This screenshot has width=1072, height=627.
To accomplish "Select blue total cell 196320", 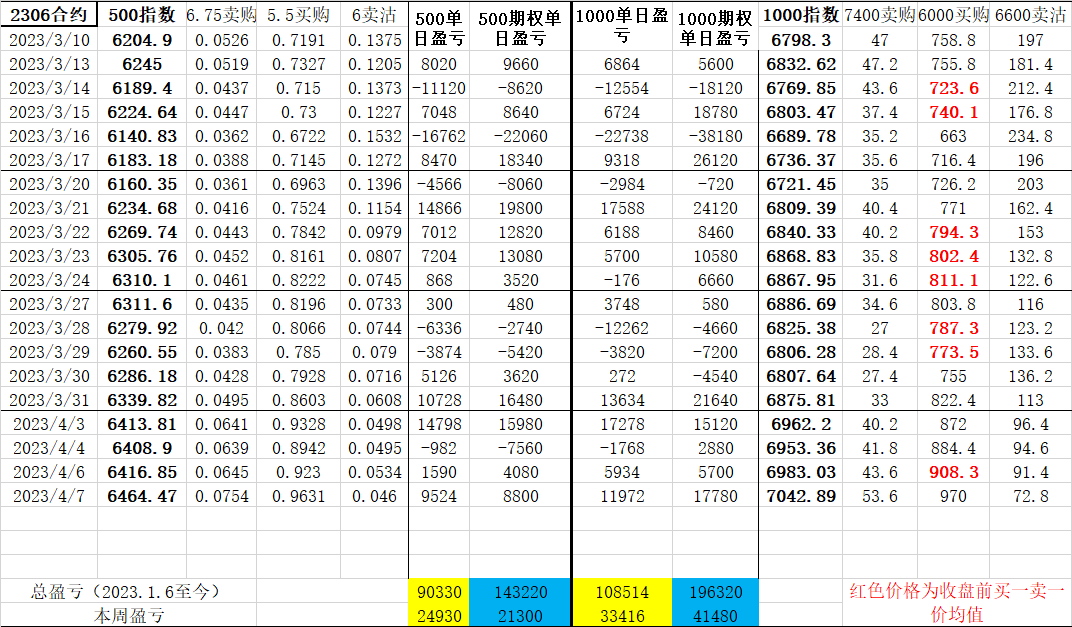I will pyautogui.click(x=715, y=591).
